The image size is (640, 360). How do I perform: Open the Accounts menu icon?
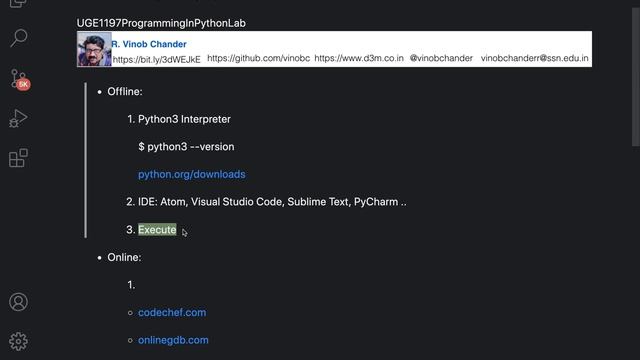(x=18, y=302)
